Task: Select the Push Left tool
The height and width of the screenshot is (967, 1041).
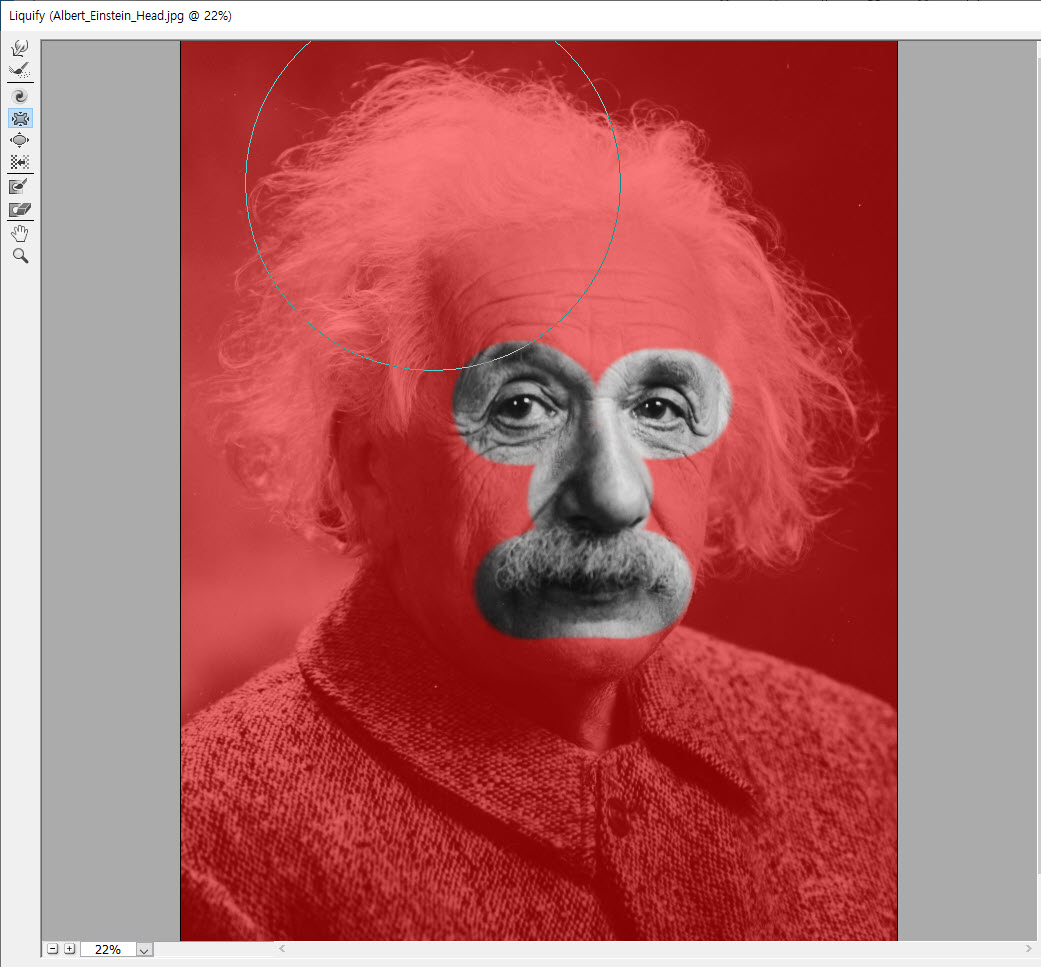Action: coord(20,162)
